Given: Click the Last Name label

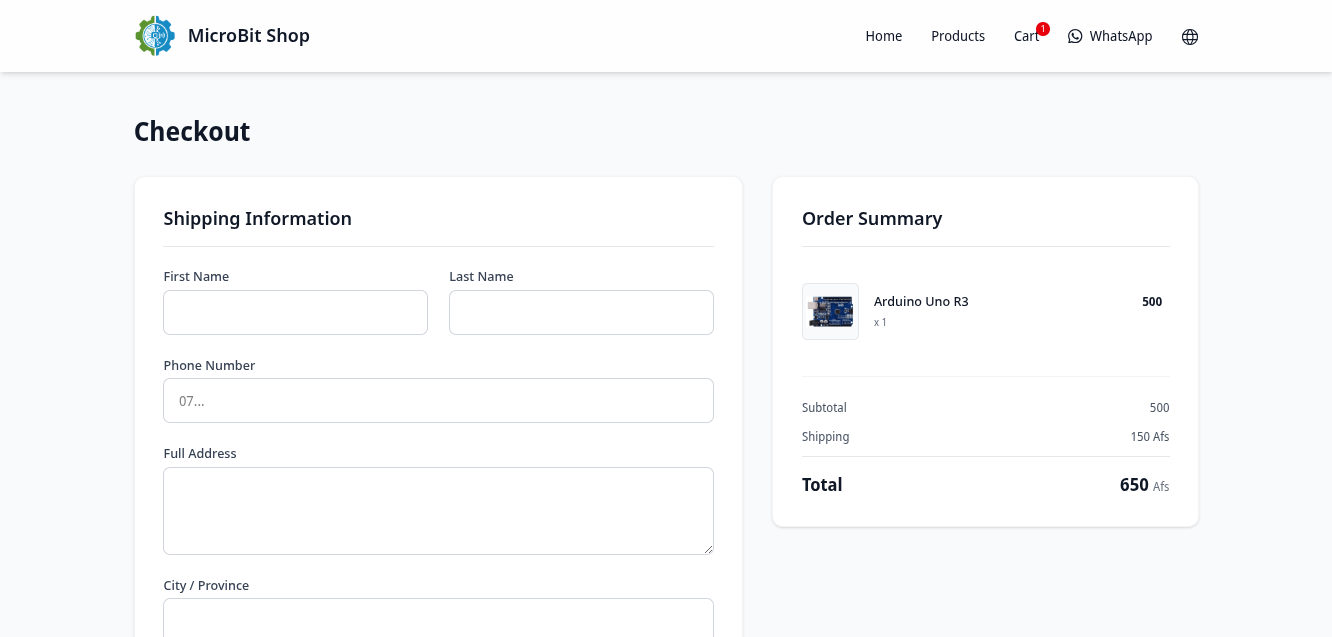Looking at the screenshot, I should click(x=481, y=277).
